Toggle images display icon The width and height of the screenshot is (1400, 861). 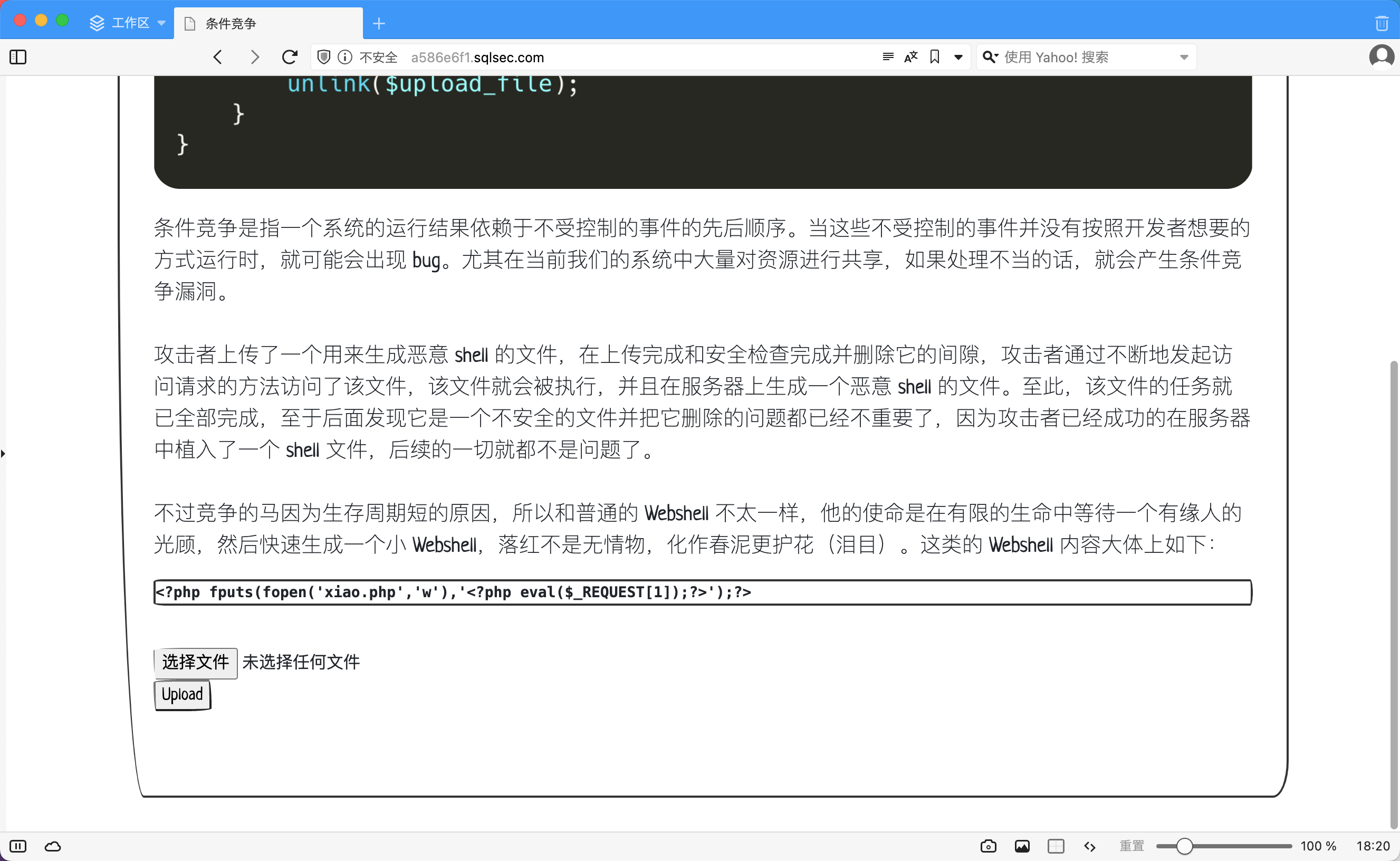(1022, 846)
